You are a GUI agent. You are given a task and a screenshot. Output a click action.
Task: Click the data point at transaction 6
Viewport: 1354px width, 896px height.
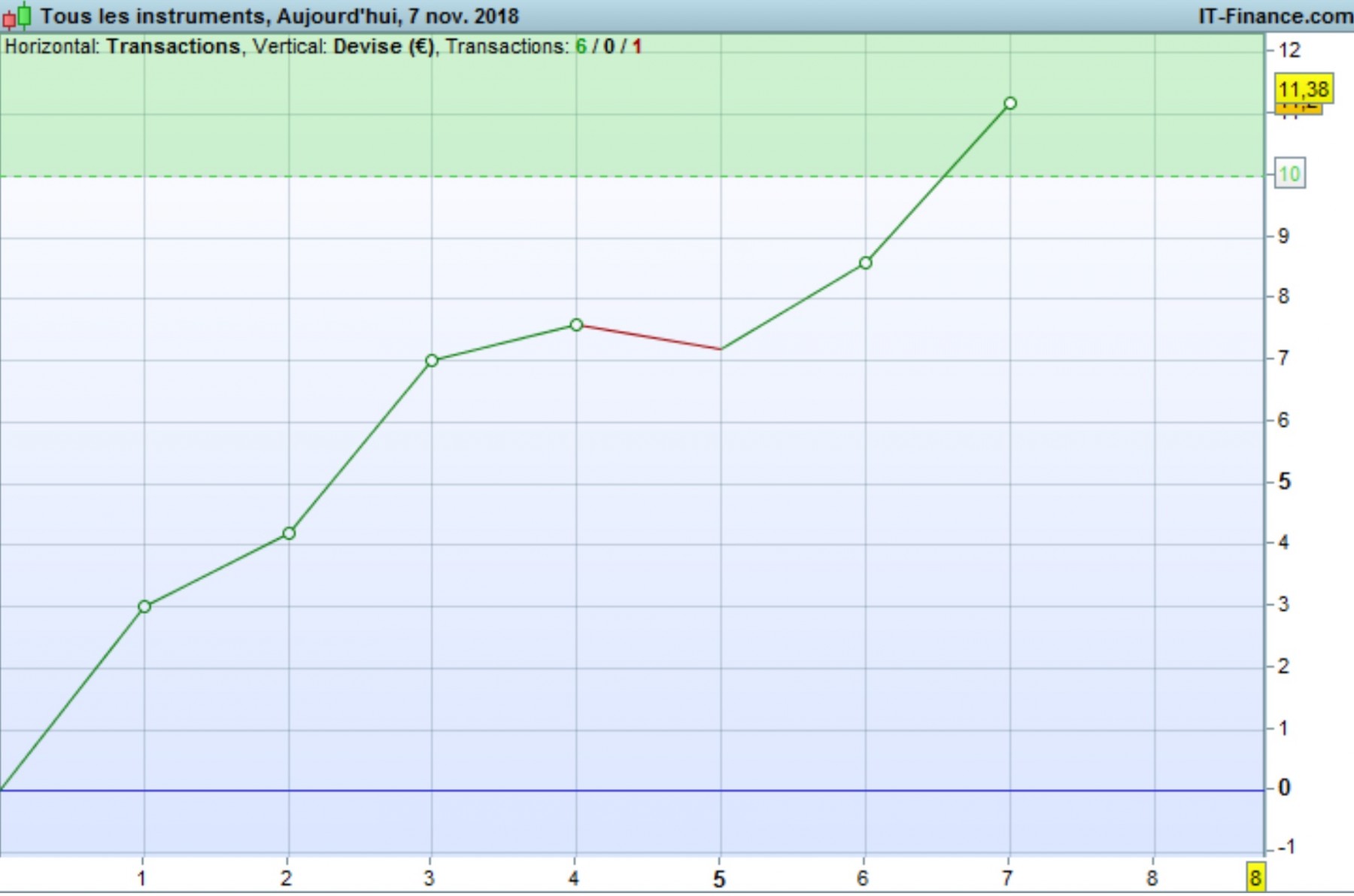[x=865, y=263]
